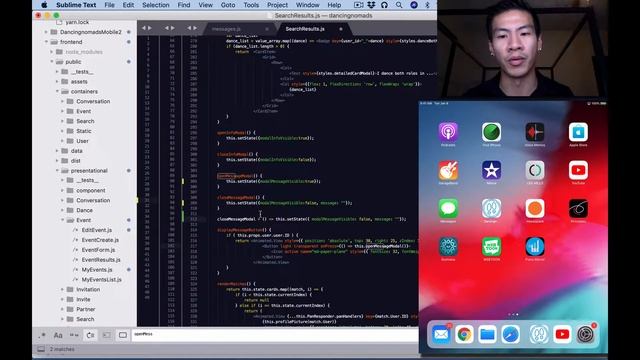Expand the Partner folder
The width and height of the screenshot is (640, 360).
click(x=62, y=309)
